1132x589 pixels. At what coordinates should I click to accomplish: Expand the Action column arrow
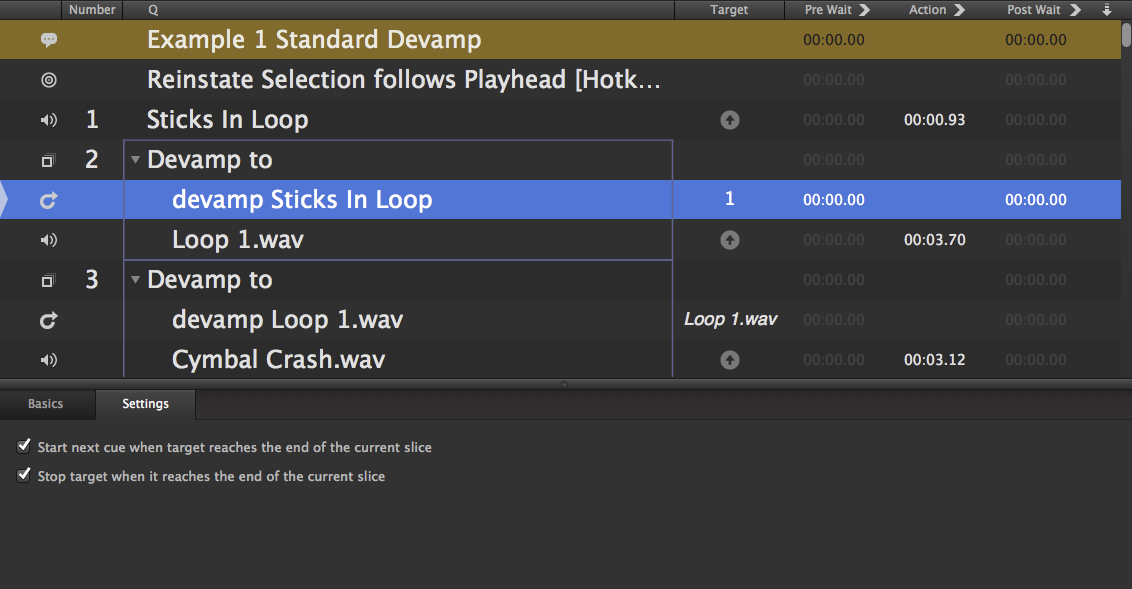pyautogui.click(x=959, y=10)
